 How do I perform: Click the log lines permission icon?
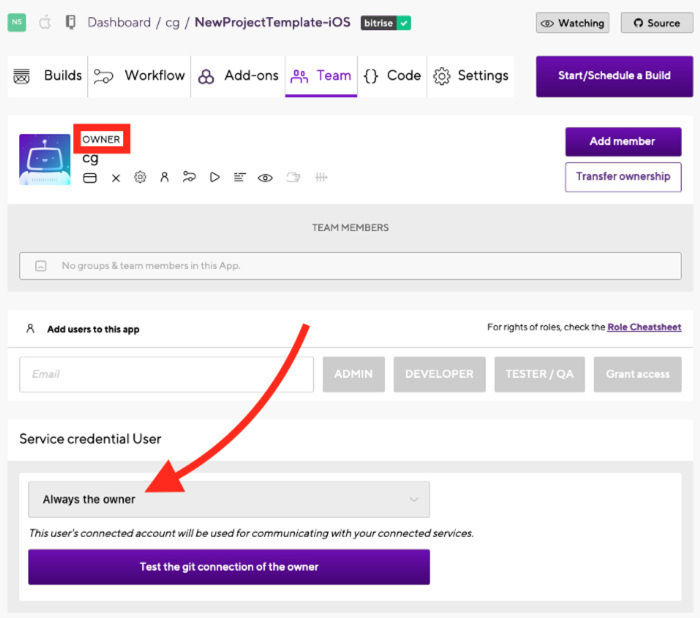tap(240, 178)
